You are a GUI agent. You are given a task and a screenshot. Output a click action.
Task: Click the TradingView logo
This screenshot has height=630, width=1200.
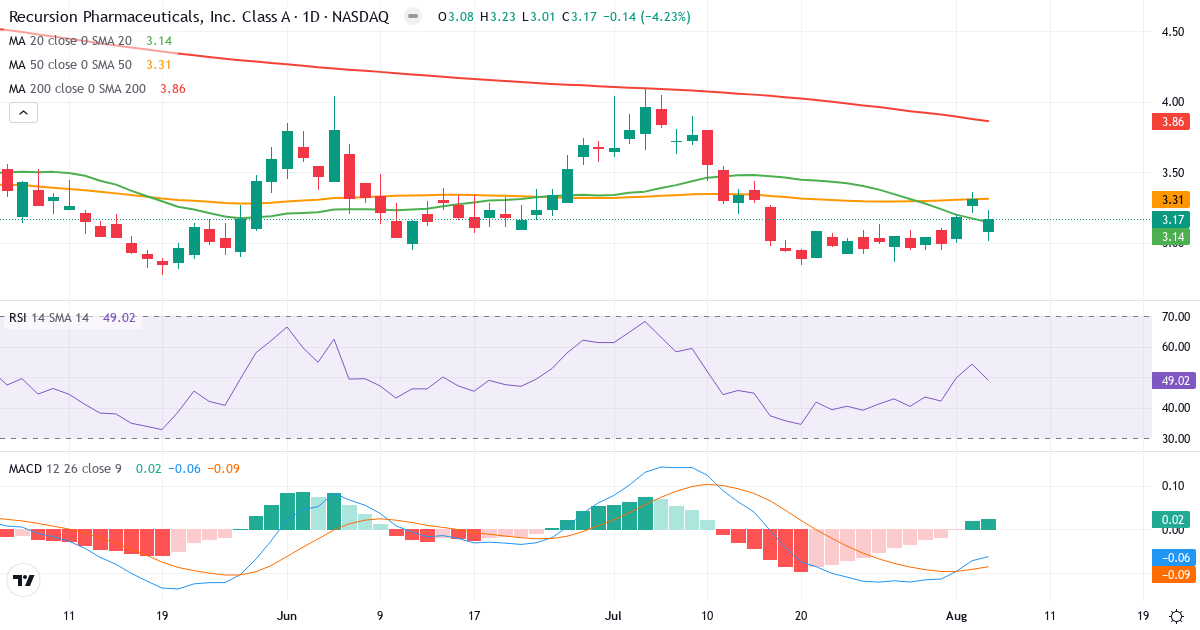click(x=24, y=580)
